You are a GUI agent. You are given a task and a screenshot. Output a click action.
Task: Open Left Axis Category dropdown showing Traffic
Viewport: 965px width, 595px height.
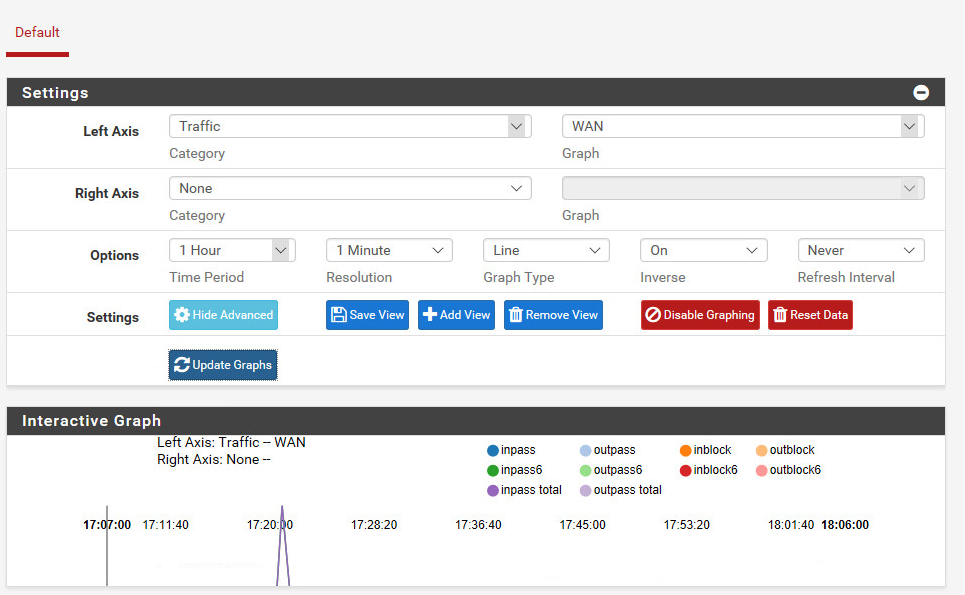coord(350,126)
